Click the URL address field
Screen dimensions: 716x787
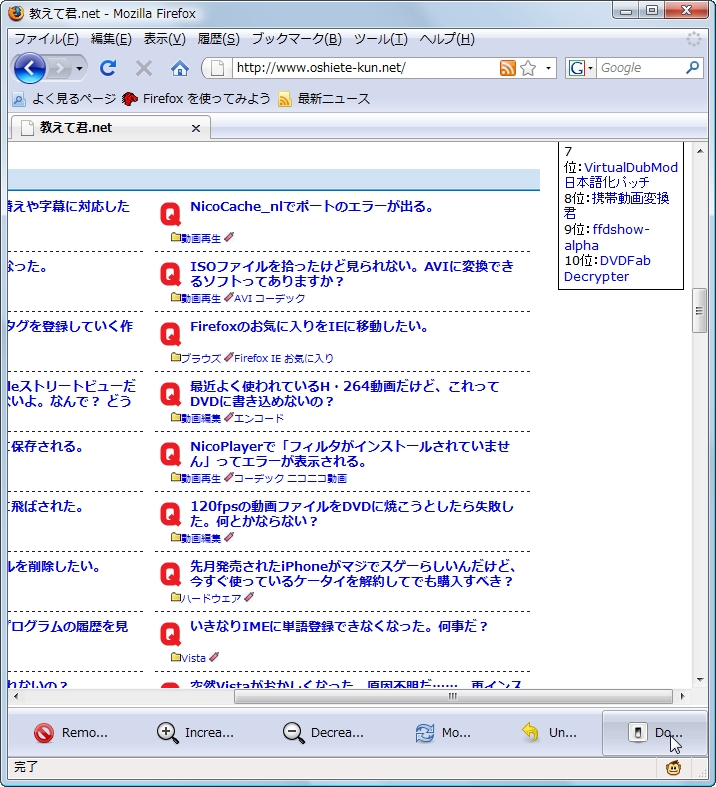pyautogui.click(x=365, y=68)
